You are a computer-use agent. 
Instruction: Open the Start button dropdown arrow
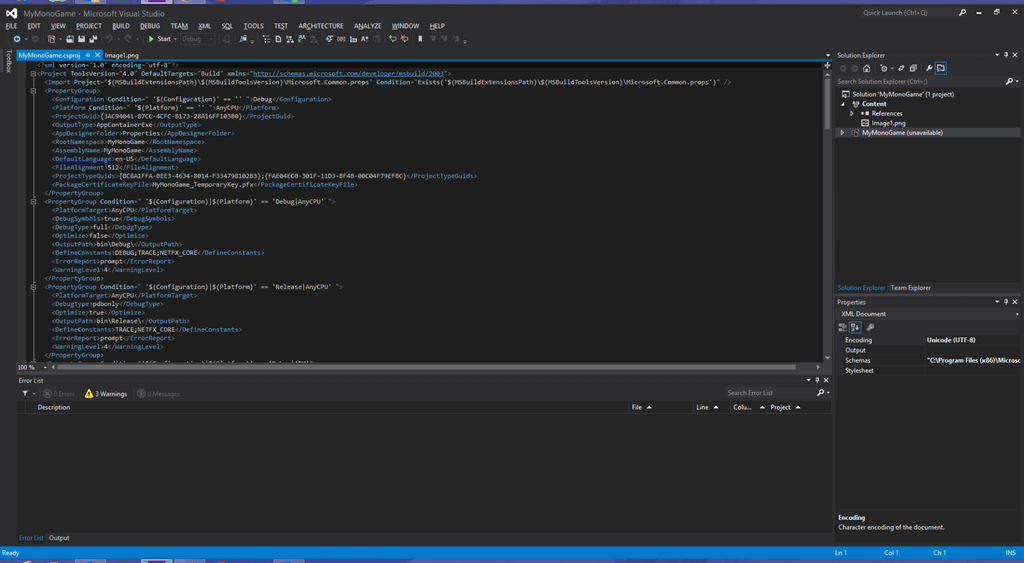[x=176, y=39]
